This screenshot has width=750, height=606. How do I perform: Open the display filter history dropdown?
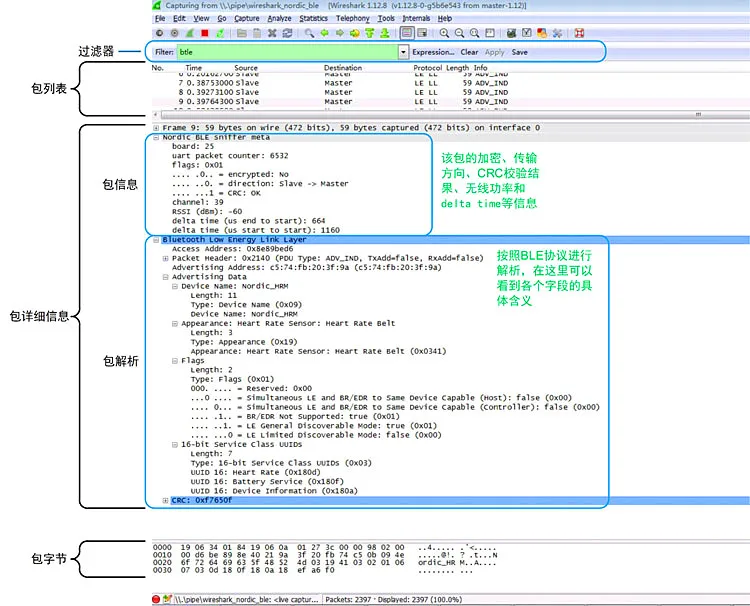coord(403,52)
